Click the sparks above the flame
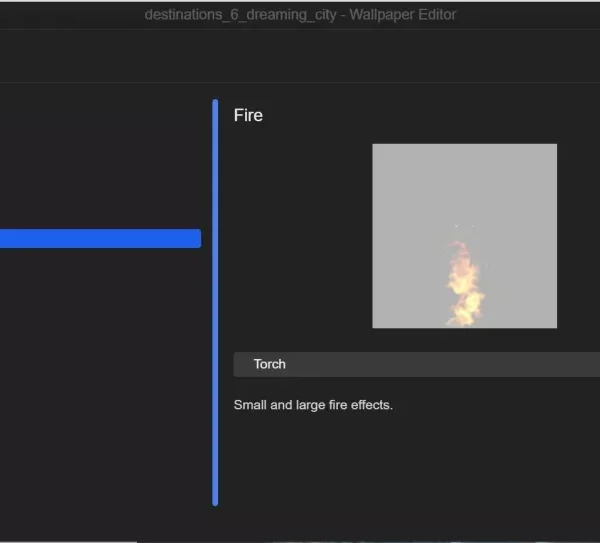This screenshot has height=543, width=600. click(464, 227)
